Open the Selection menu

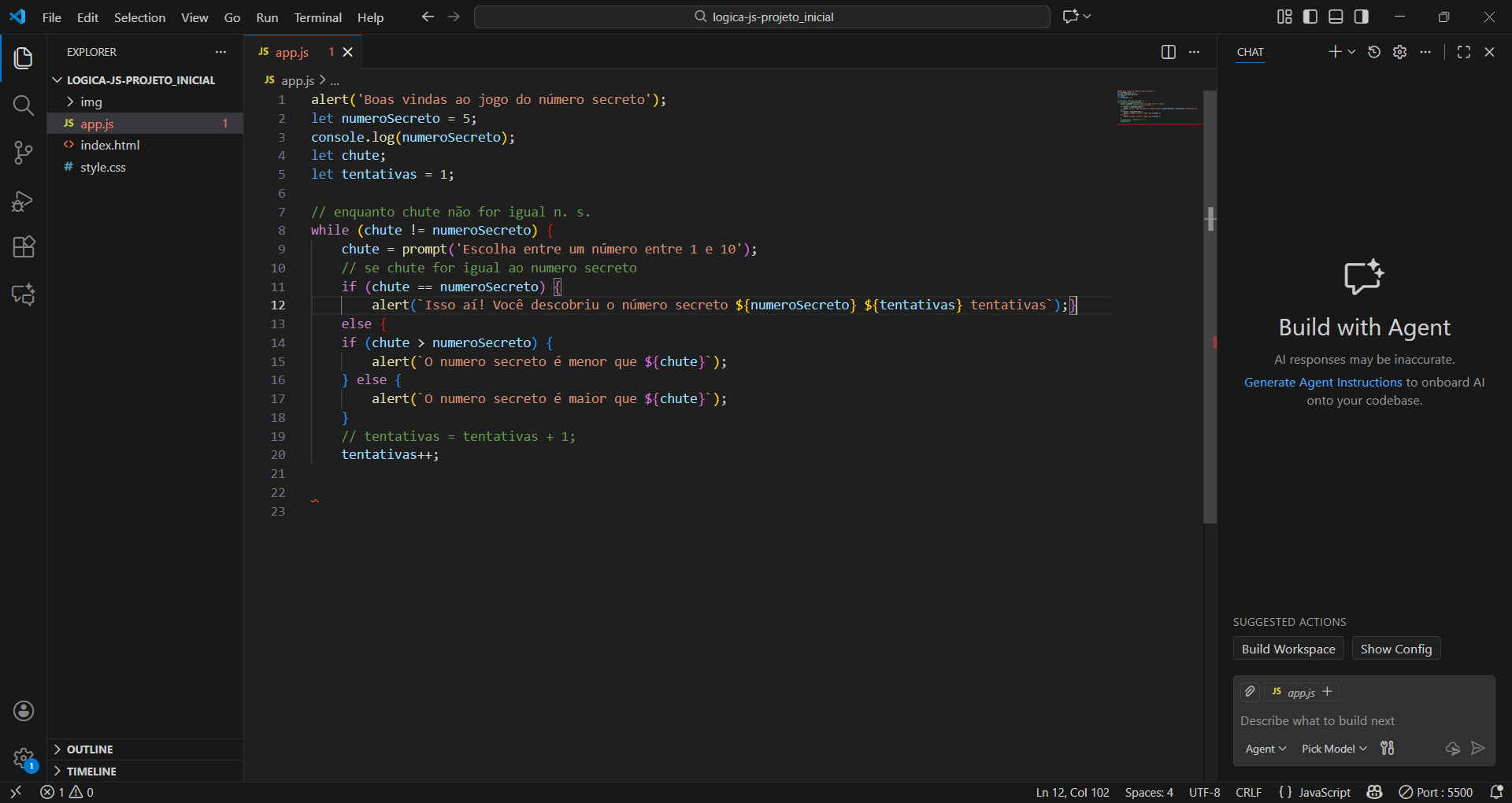[139, 17]
